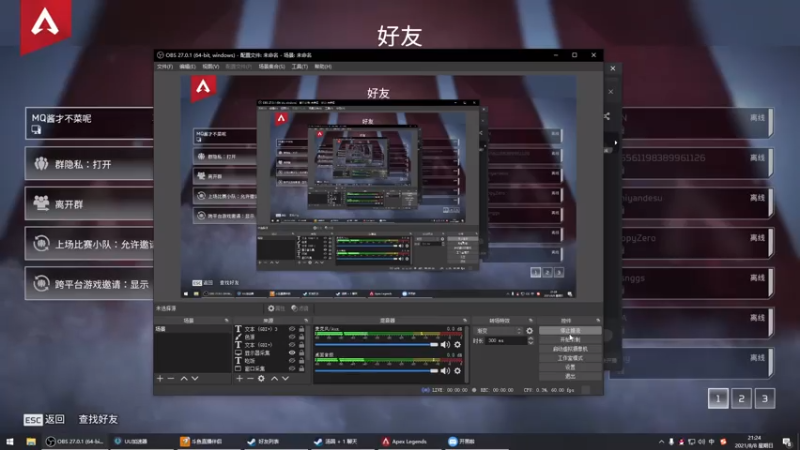Go to friends page 3 in Apex
The image size is (800, 450).
[765, 398]
